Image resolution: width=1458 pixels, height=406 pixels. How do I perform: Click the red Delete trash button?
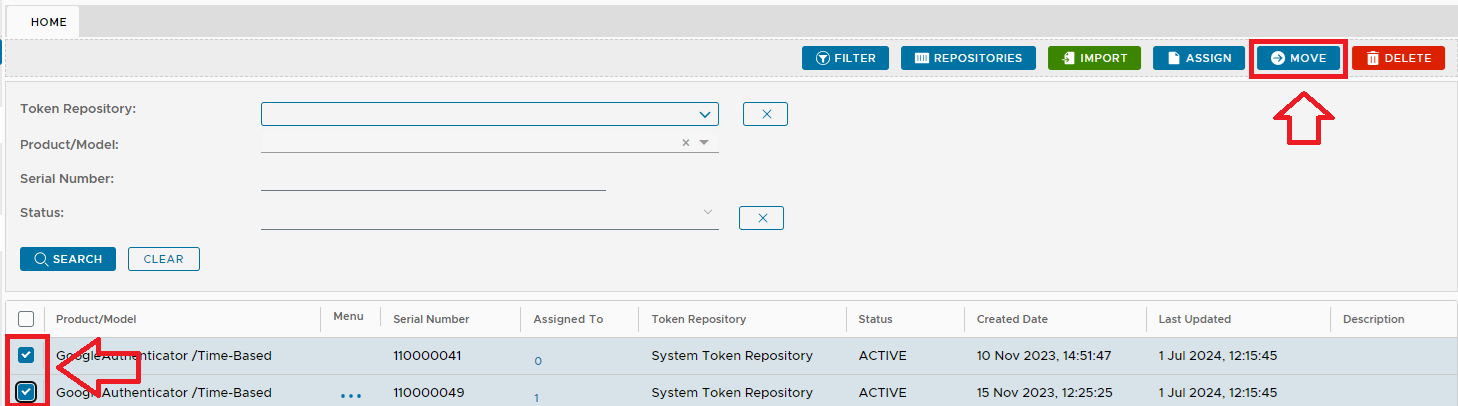1398,58
